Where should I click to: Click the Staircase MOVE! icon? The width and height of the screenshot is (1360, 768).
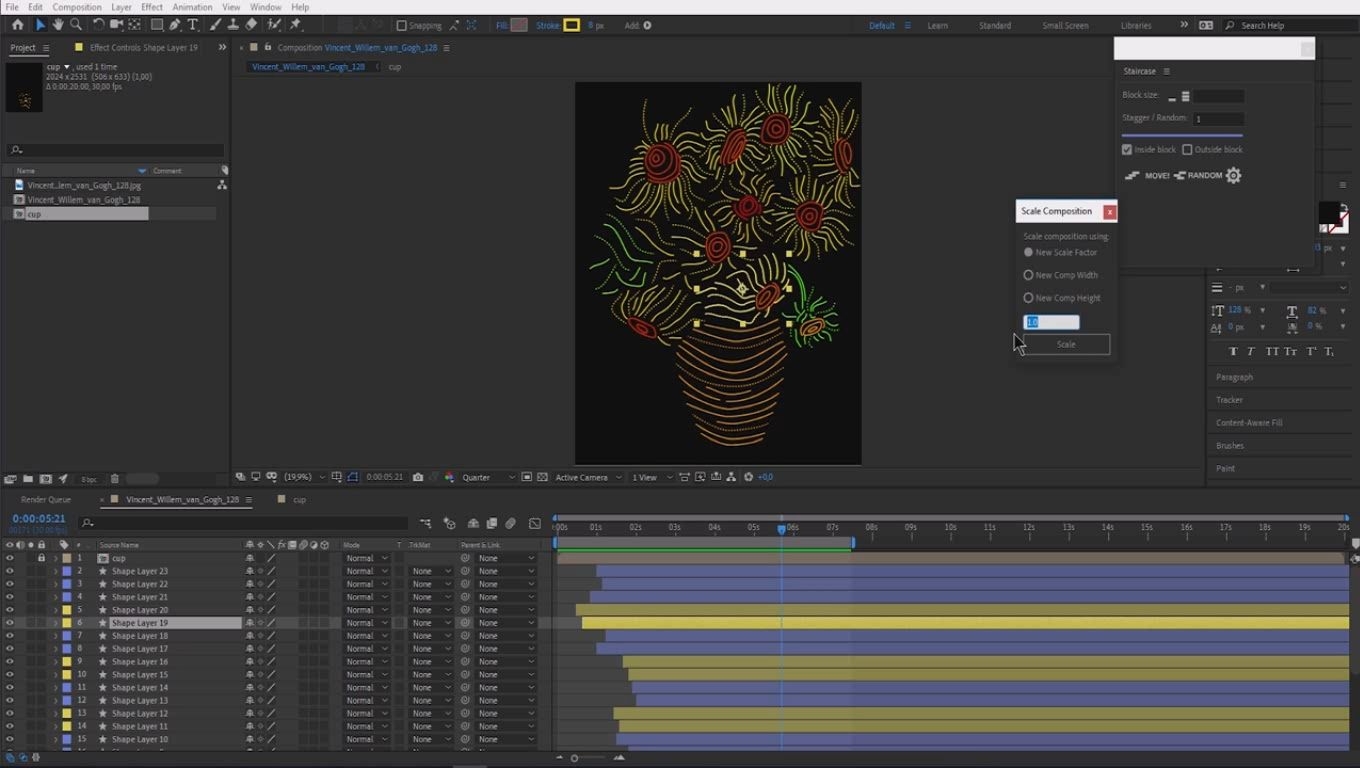(x=1147, y=176)
